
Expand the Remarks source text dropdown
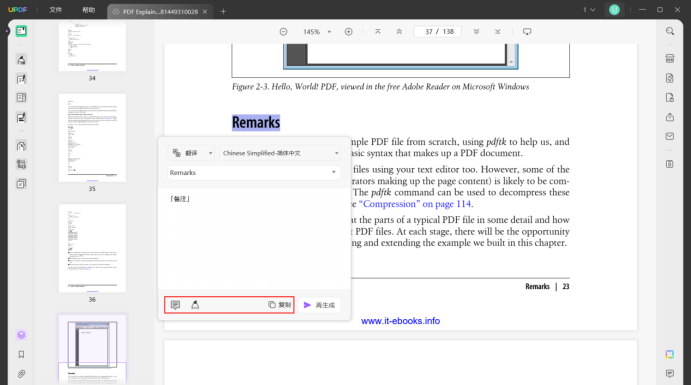click(253, 173)
